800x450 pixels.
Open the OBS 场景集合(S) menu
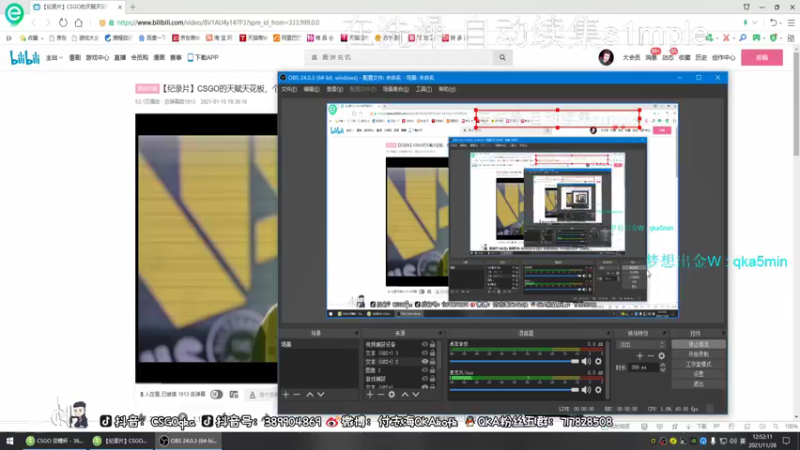point(396,89)
